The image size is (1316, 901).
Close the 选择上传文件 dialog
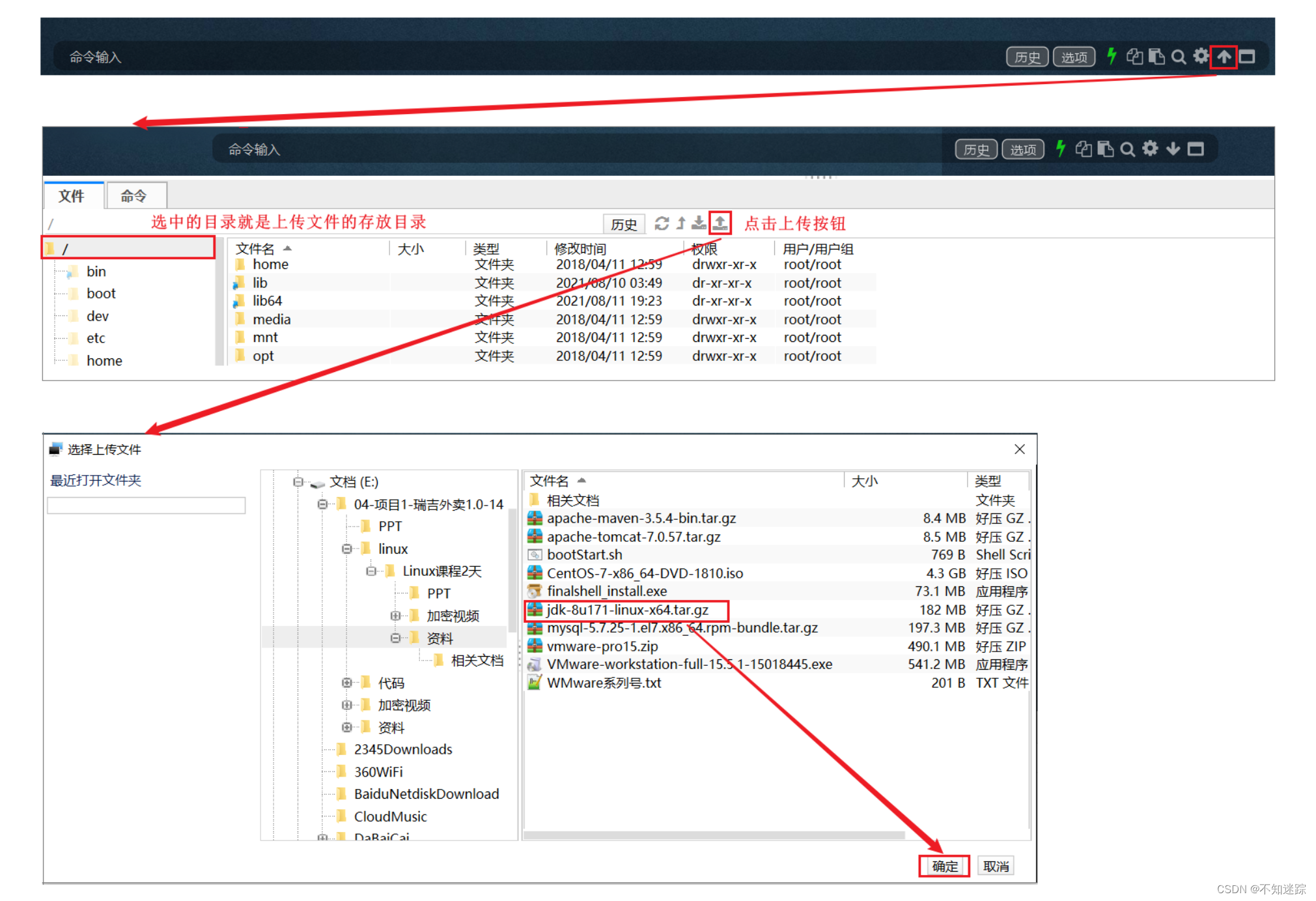1020,450
